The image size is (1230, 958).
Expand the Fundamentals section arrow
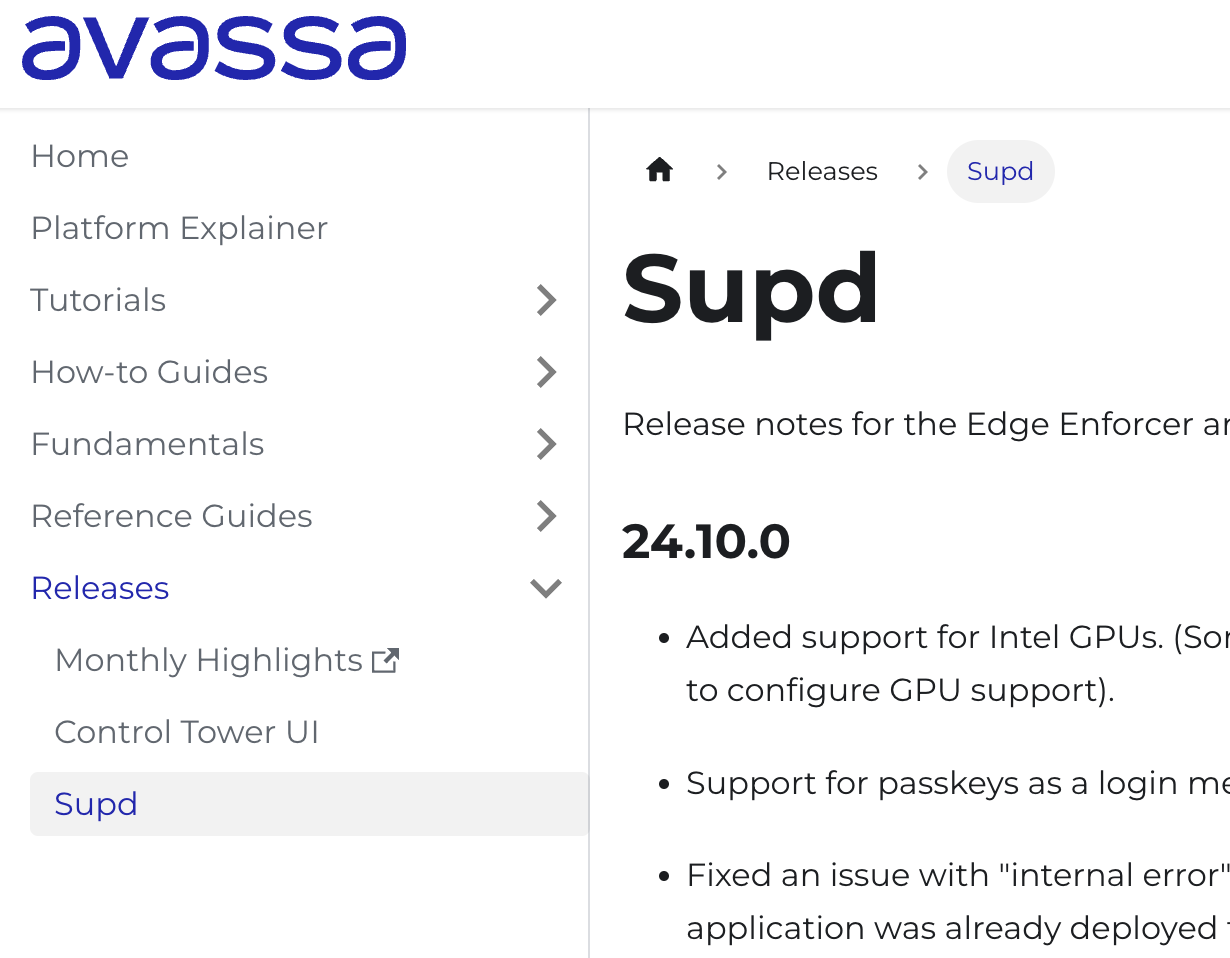(546, 444)
